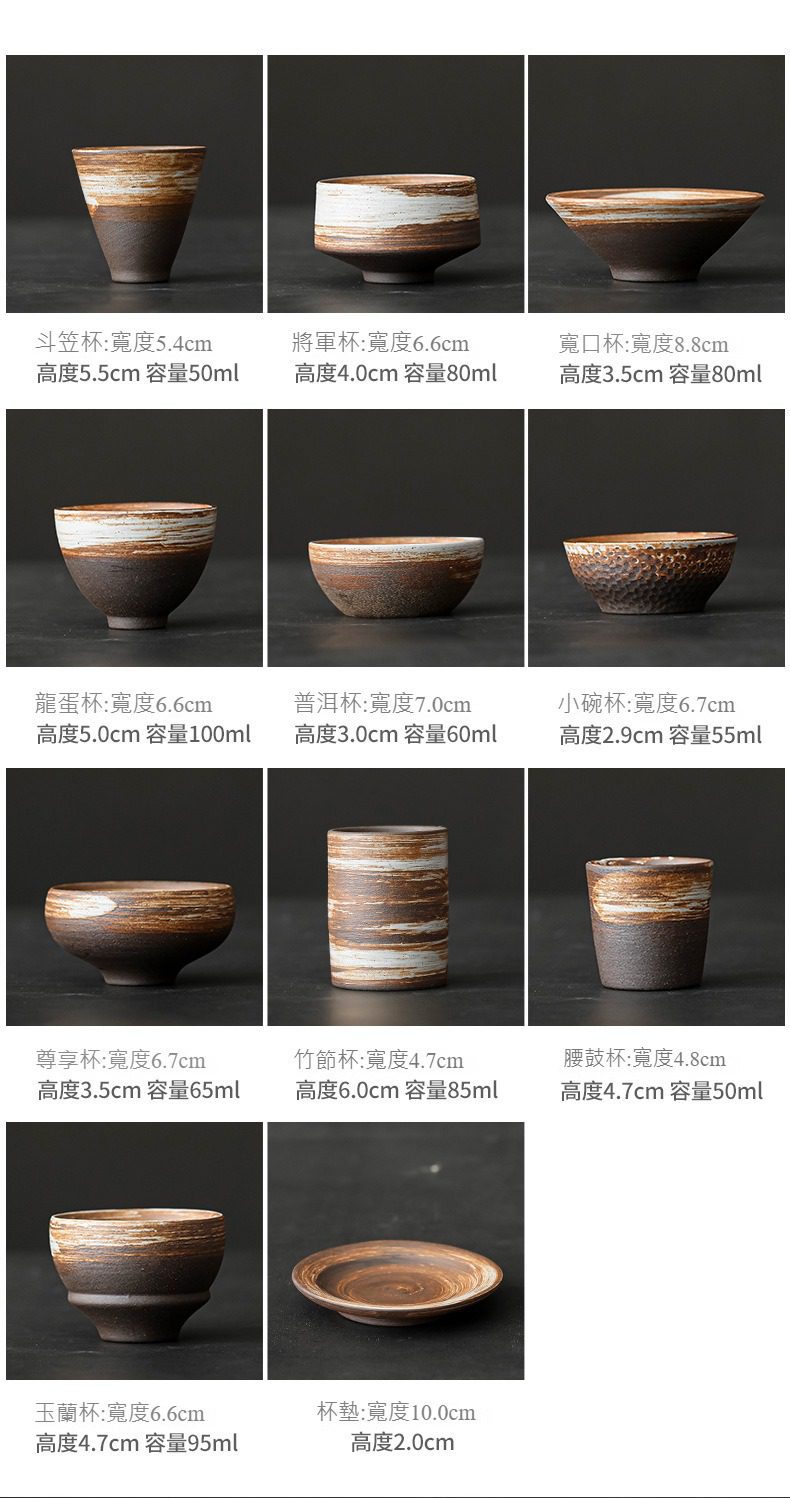The image size is (790, 1498).
Task: Click the 尊享杯 footed bowl photo
Action: (x=134, y=897)
